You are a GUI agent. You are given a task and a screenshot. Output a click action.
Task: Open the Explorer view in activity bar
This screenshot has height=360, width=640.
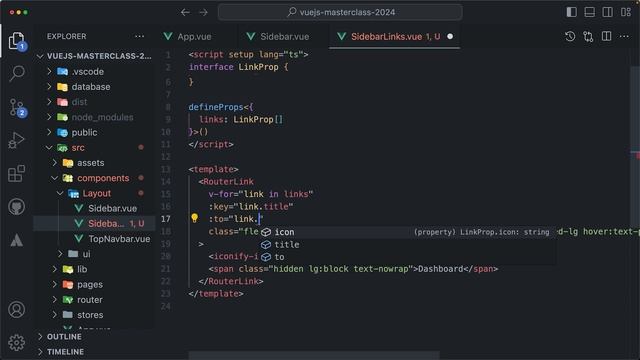(x=16, y=41)
